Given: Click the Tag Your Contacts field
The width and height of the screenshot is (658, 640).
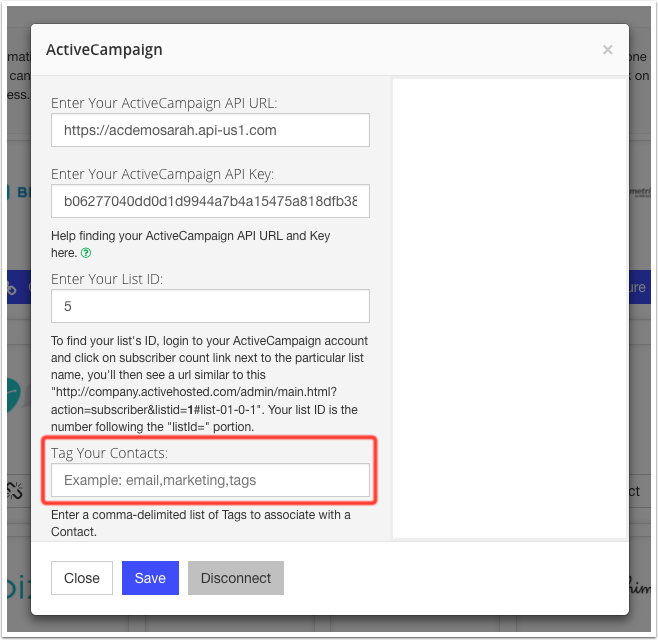Looking at the screenshot, I should [210, 480].
